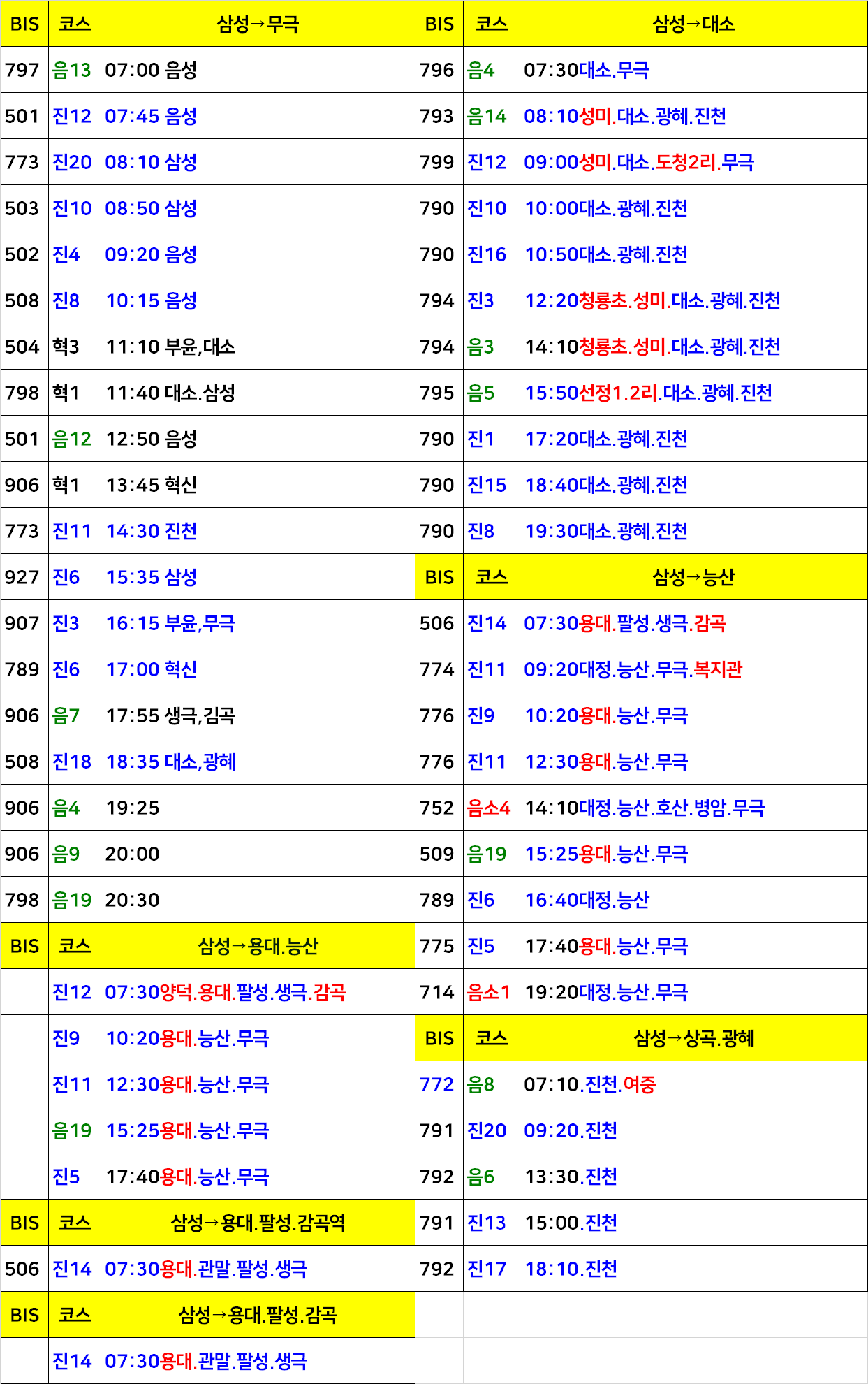Viewport: 868px width, 1384px height.
Task: Pick the '13:45 혁신' entry
Action: 258,485
